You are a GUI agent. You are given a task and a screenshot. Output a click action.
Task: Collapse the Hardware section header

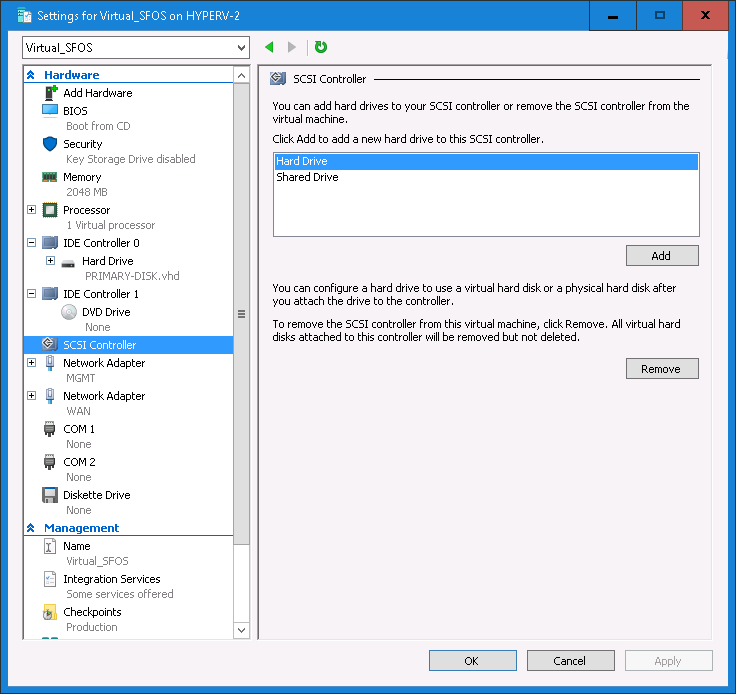click(x=31, y=75)
